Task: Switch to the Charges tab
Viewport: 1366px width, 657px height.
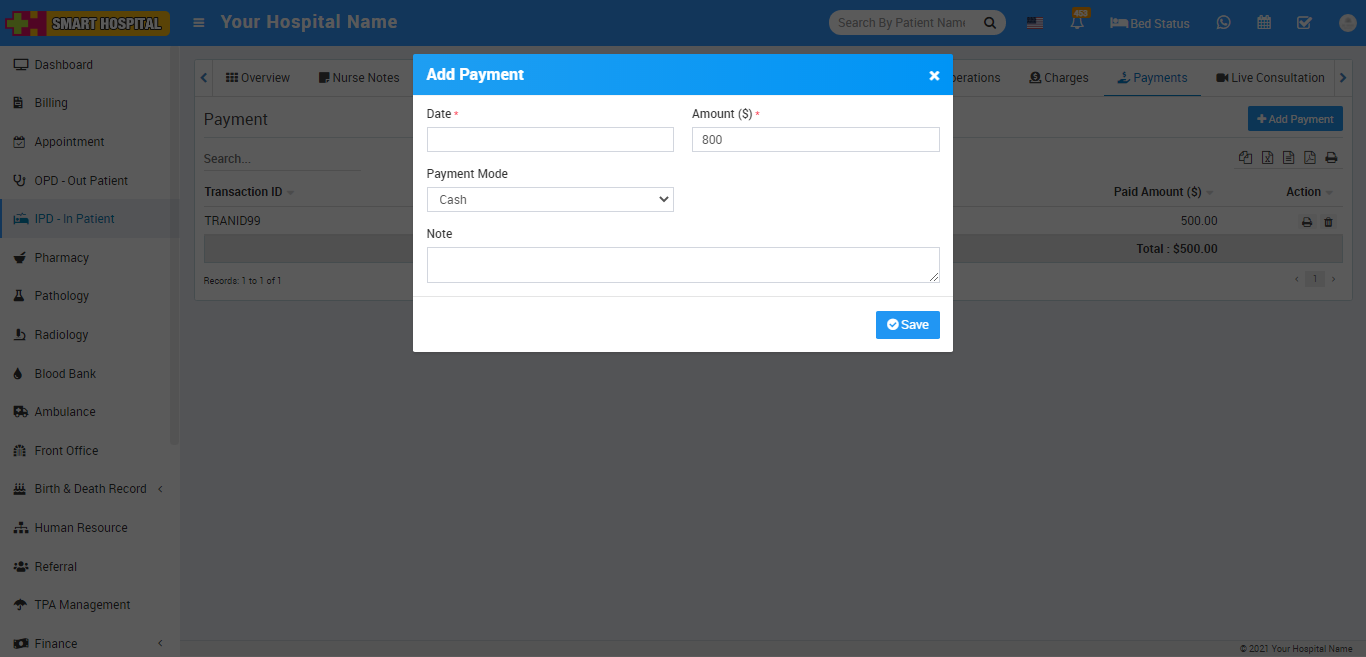Action: [x=1058, y=78]
